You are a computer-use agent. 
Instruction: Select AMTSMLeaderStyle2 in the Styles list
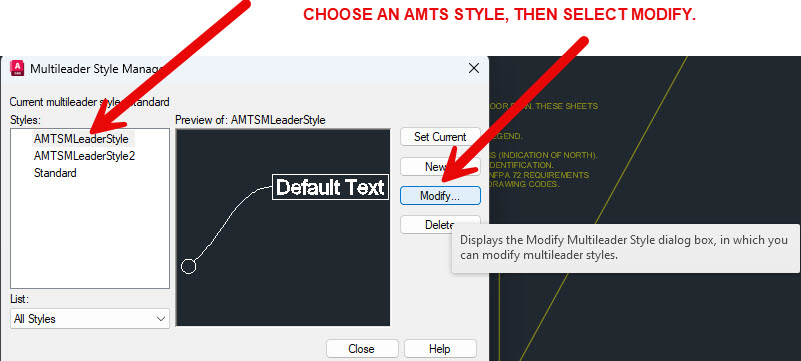click(84, 156)
